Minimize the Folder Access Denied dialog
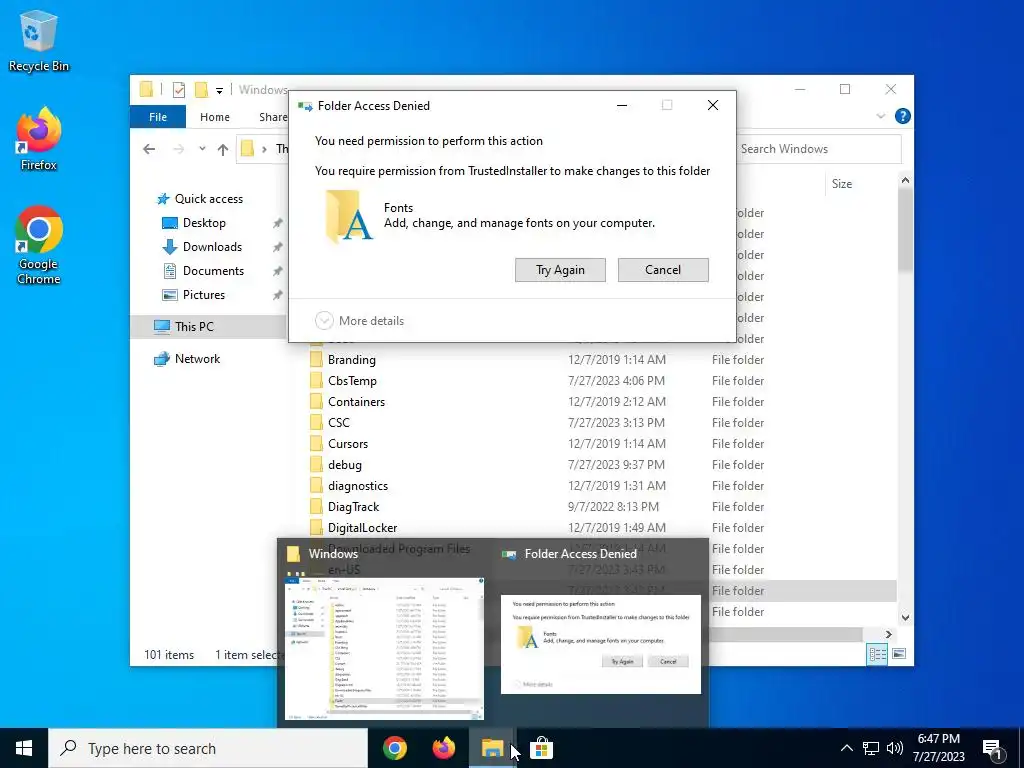This screenshot has width=1024, height=768. coord(622,105)
